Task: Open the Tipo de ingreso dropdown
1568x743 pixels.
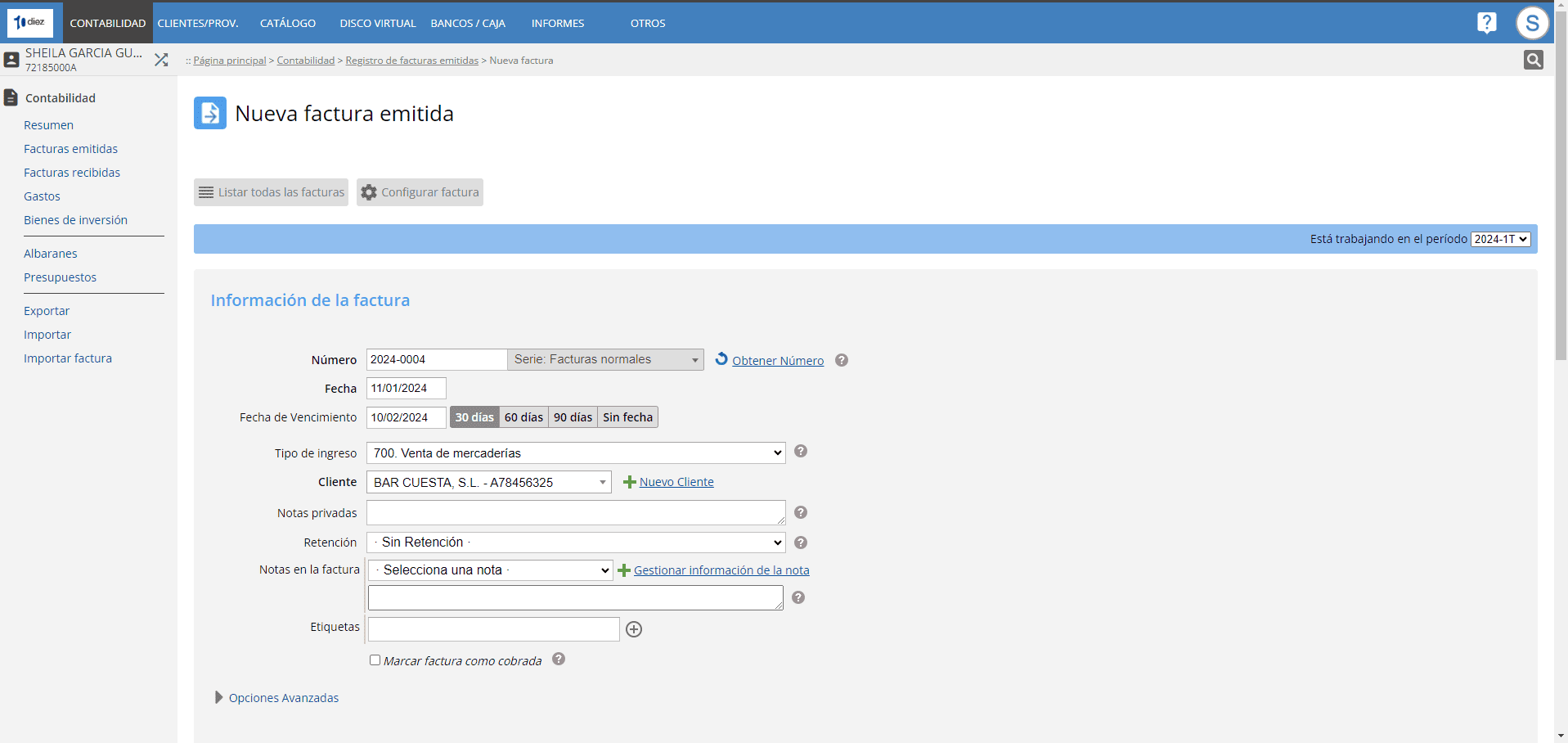Action: (x=576, y=453)
